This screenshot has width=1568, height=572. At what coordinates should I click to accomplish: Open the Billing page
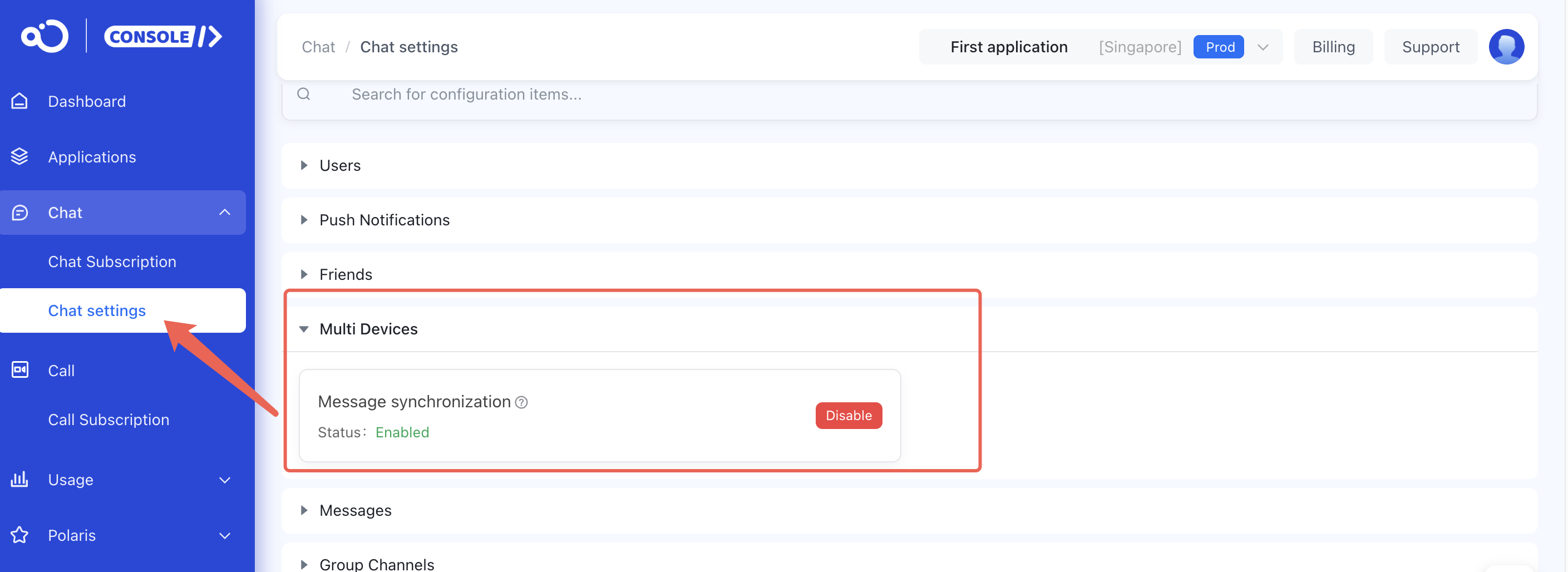[x=1333, y=47]
